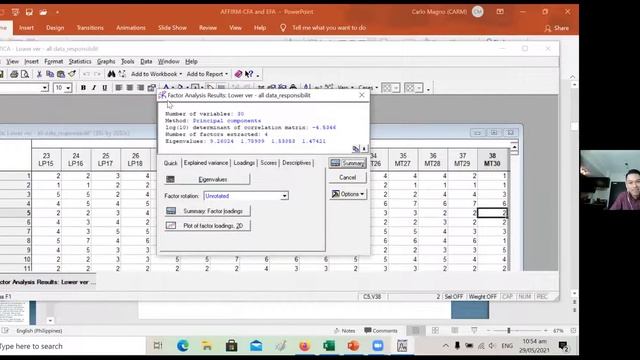This screenshot has width=640, height=360.
Task: Click the STATISTICA help book icon
Action: click(x=238, y=74)
